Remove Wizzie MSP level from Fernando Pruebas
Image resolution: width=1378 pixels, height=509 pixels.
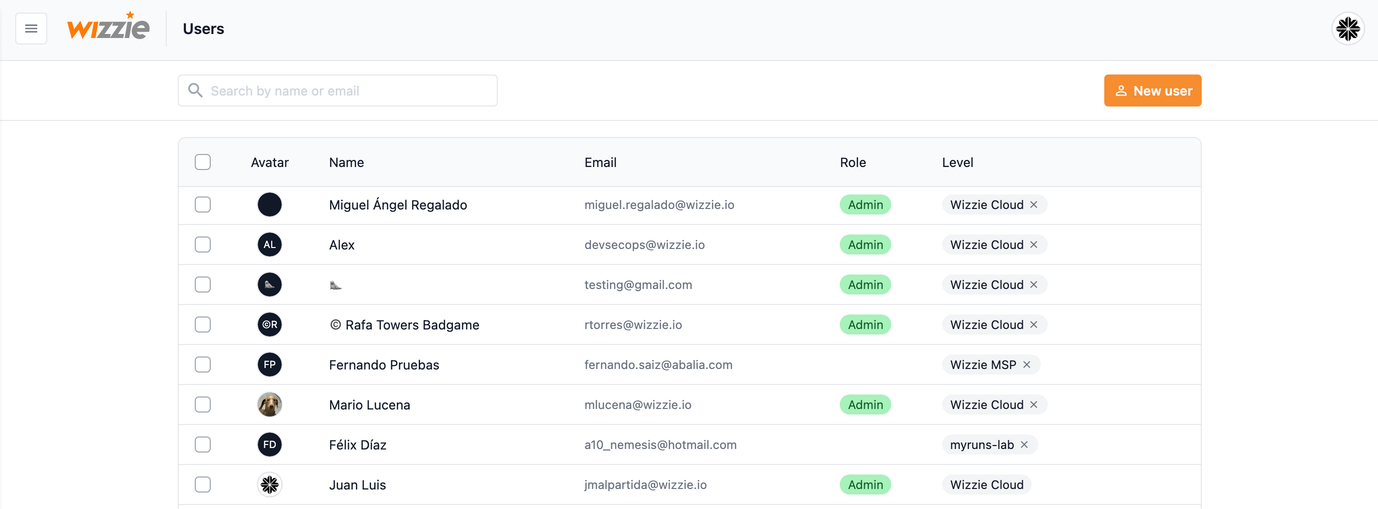(x=1026, y=365)
